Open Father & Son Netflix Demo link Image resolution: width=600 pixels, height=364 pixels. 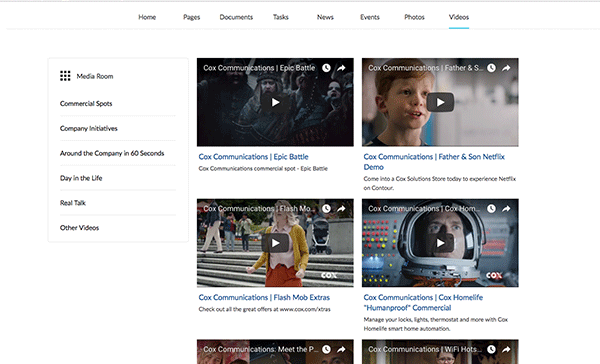click(434, 162)
